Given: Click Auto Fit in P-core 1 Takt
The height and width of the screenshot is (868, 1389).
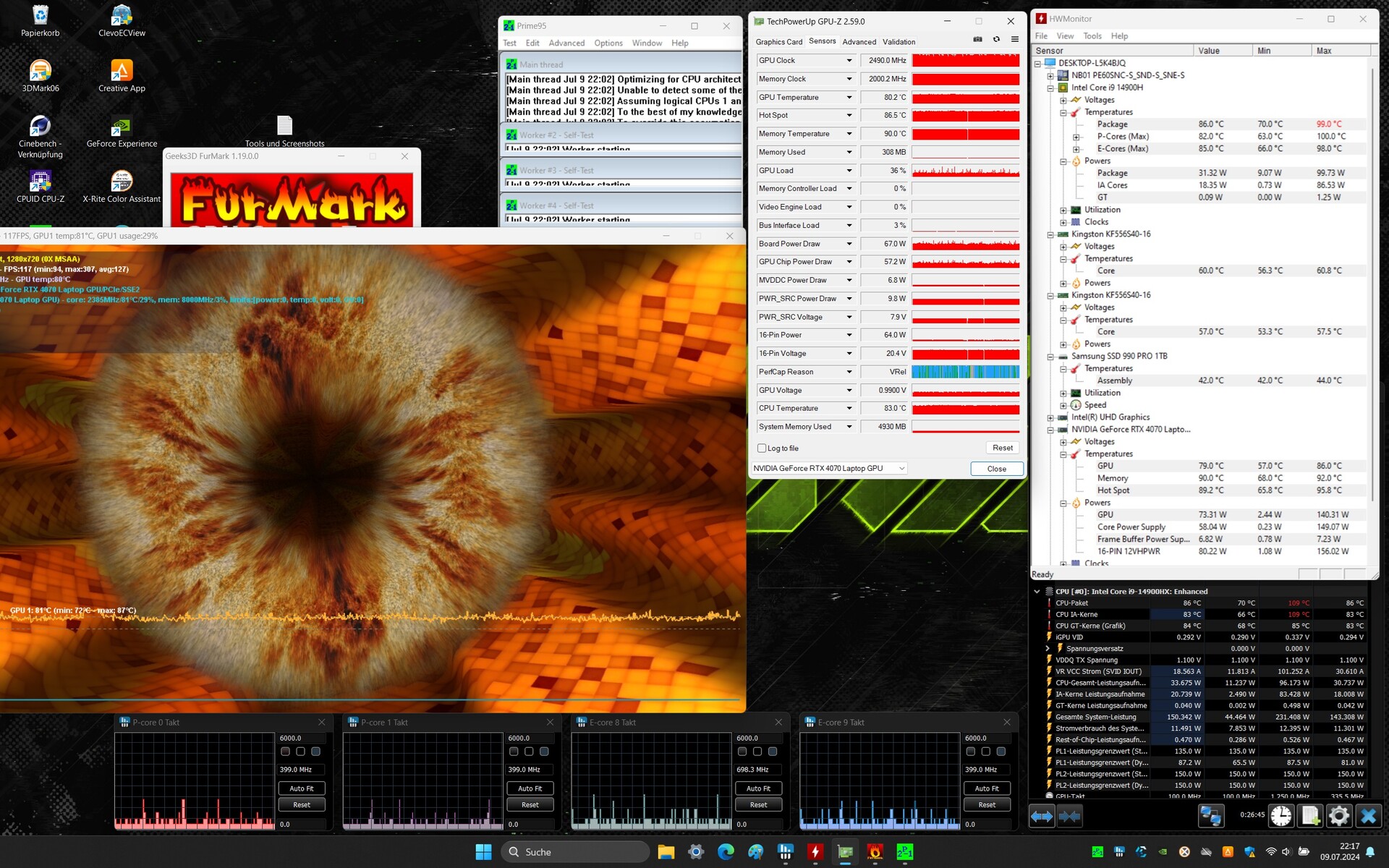Looking at the screenshot, I should (x=530, y=788).
